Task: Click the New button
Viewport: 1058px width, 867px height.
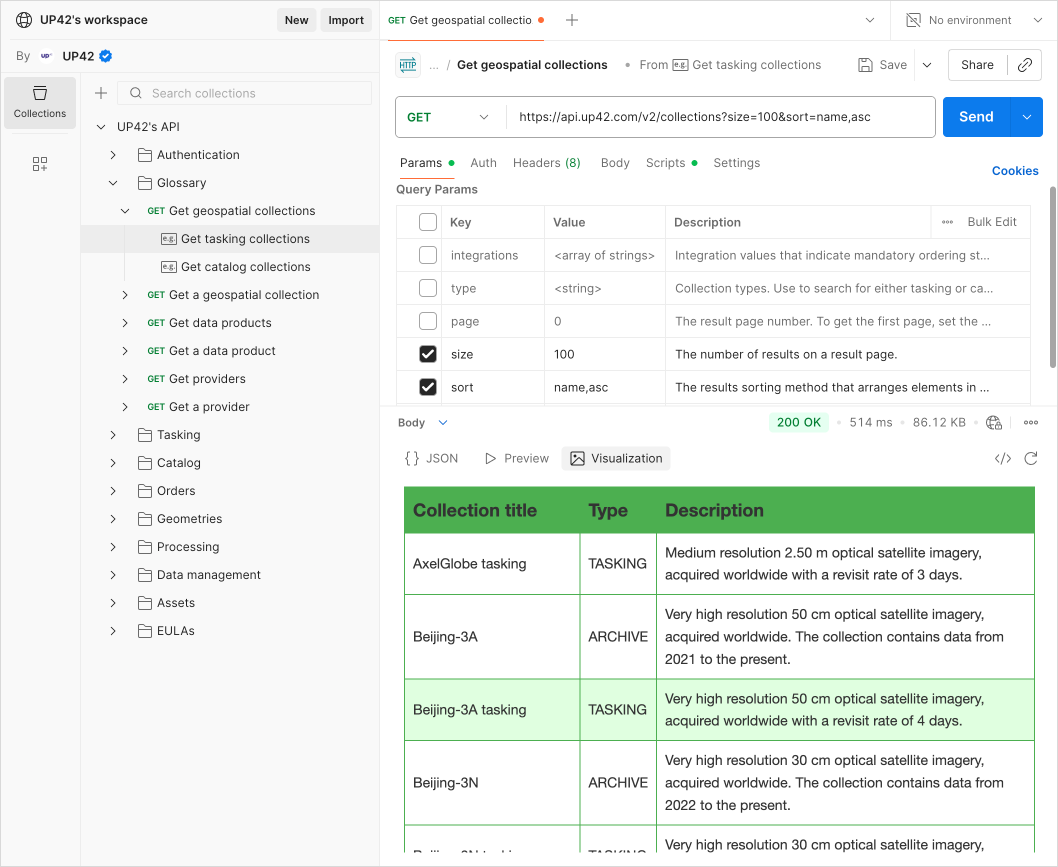Action: pos(296,20)
